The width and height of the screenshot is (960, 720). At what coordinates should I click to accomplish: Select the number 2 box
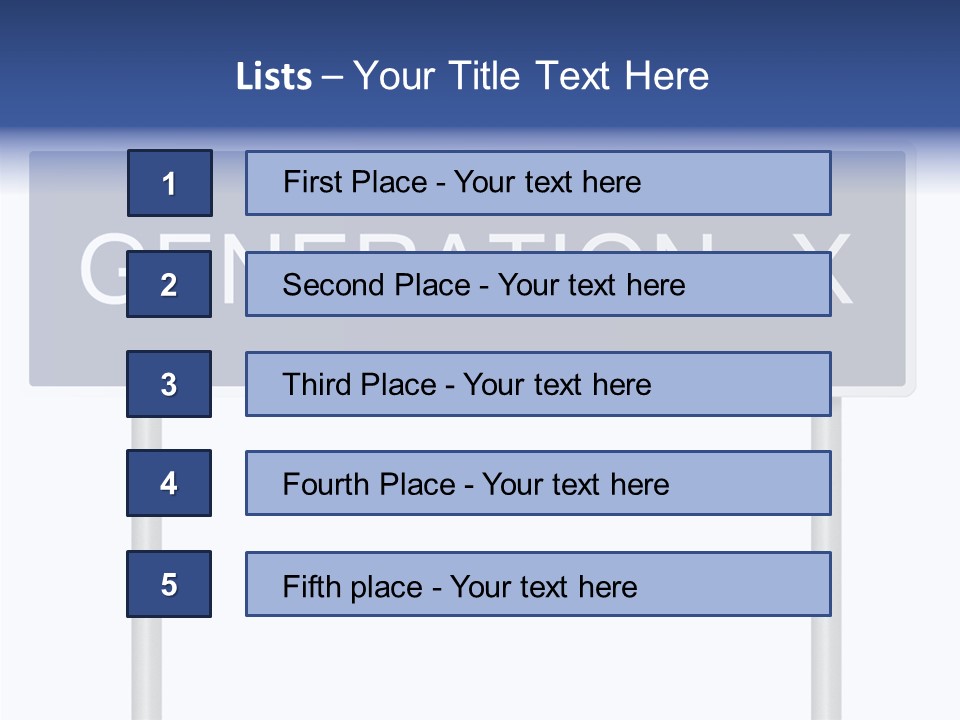pyautogui.click(x=168, y=284)
